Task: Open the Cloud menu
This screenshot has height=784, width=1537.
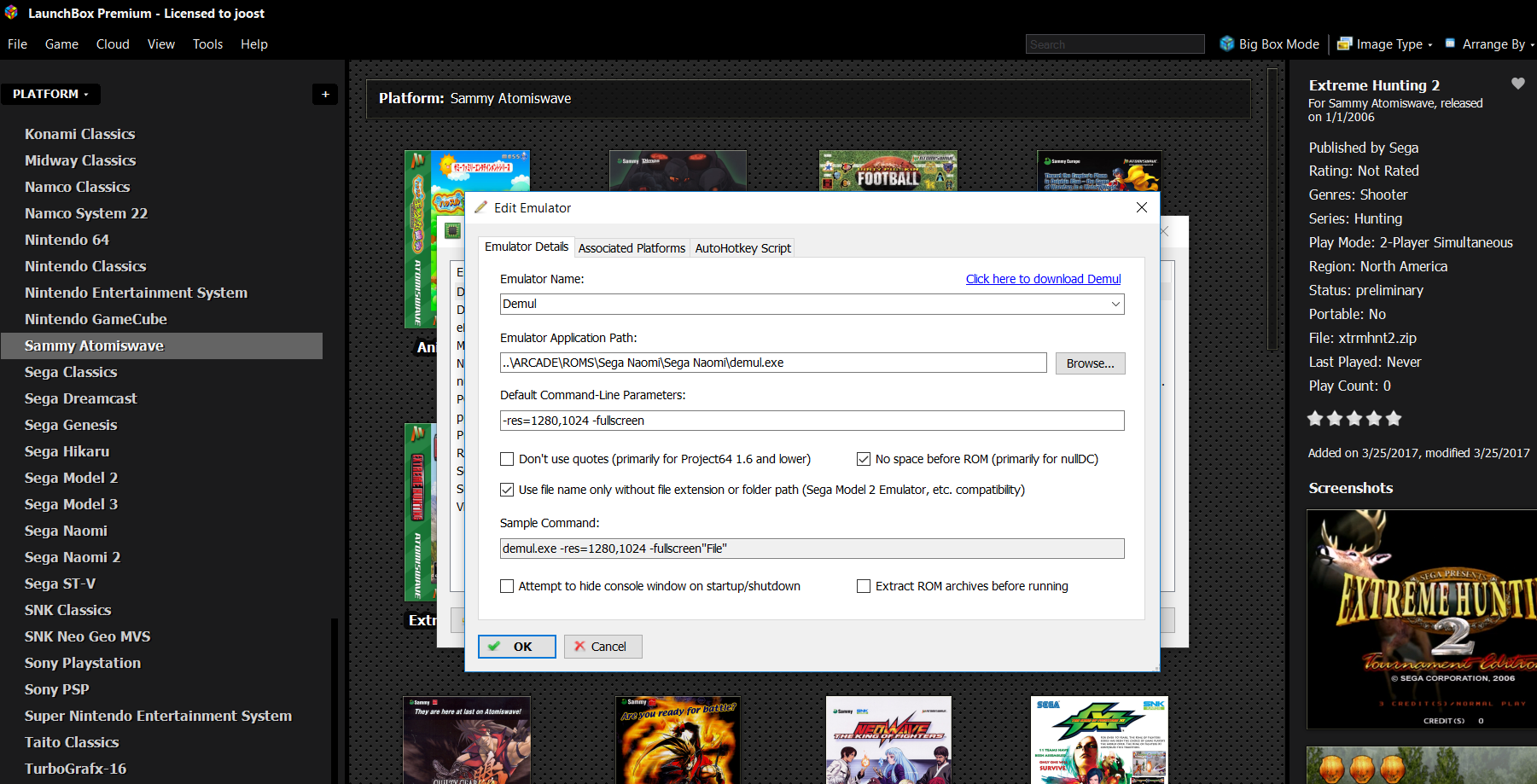Action: pyautogui.click(x=113, y=44)
